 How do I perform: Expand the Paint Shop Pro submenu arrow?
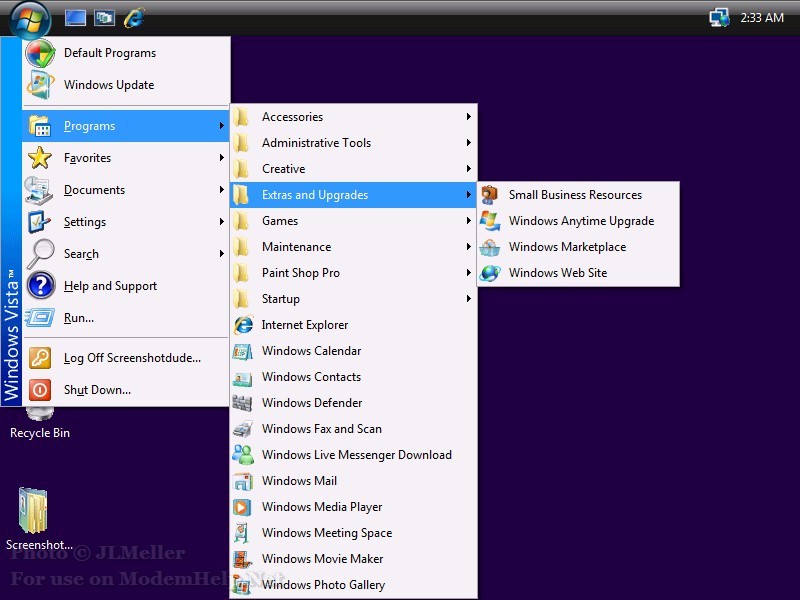468,273
